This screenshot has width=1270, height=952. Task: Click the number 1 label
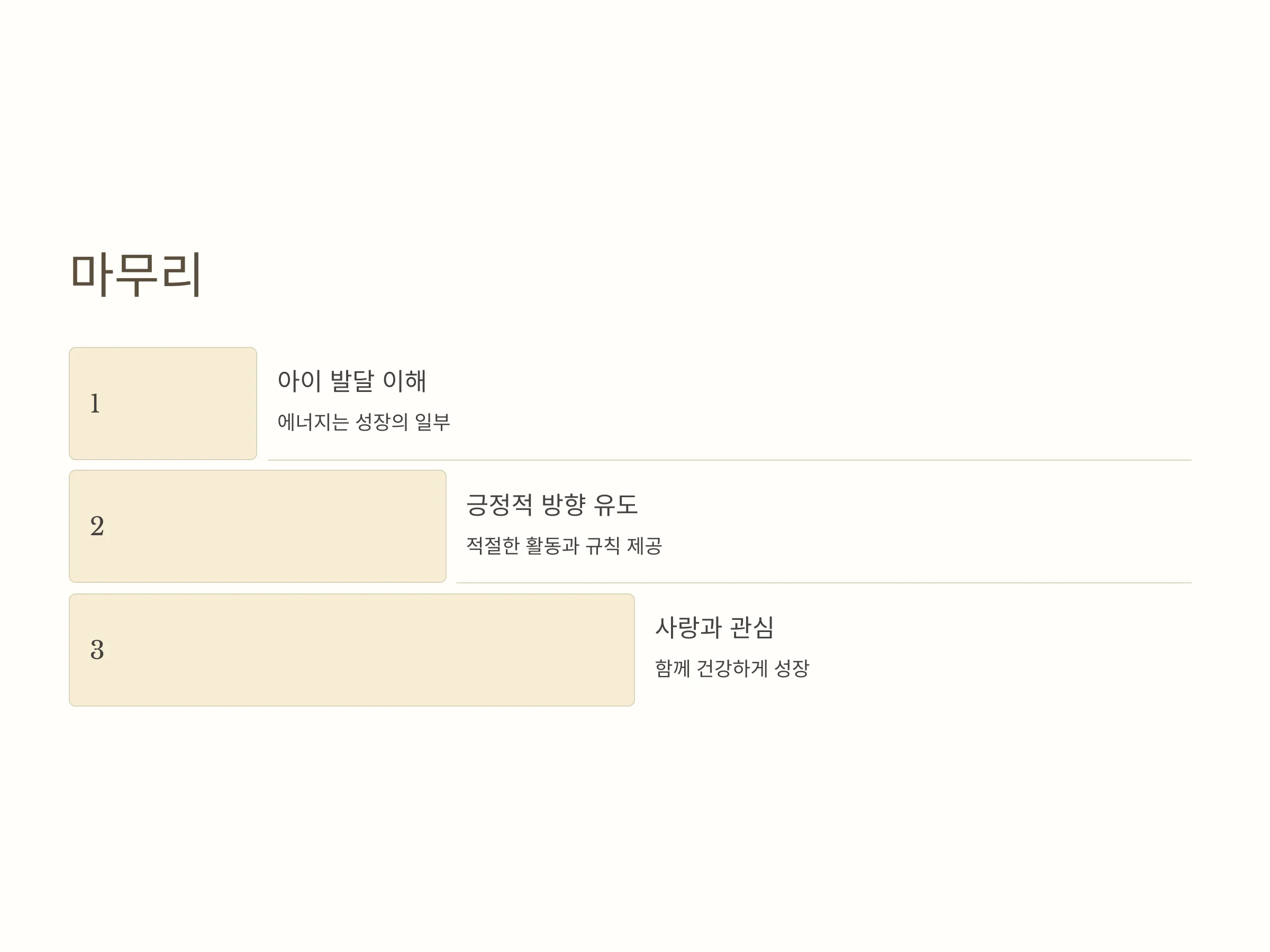(95, 404)
